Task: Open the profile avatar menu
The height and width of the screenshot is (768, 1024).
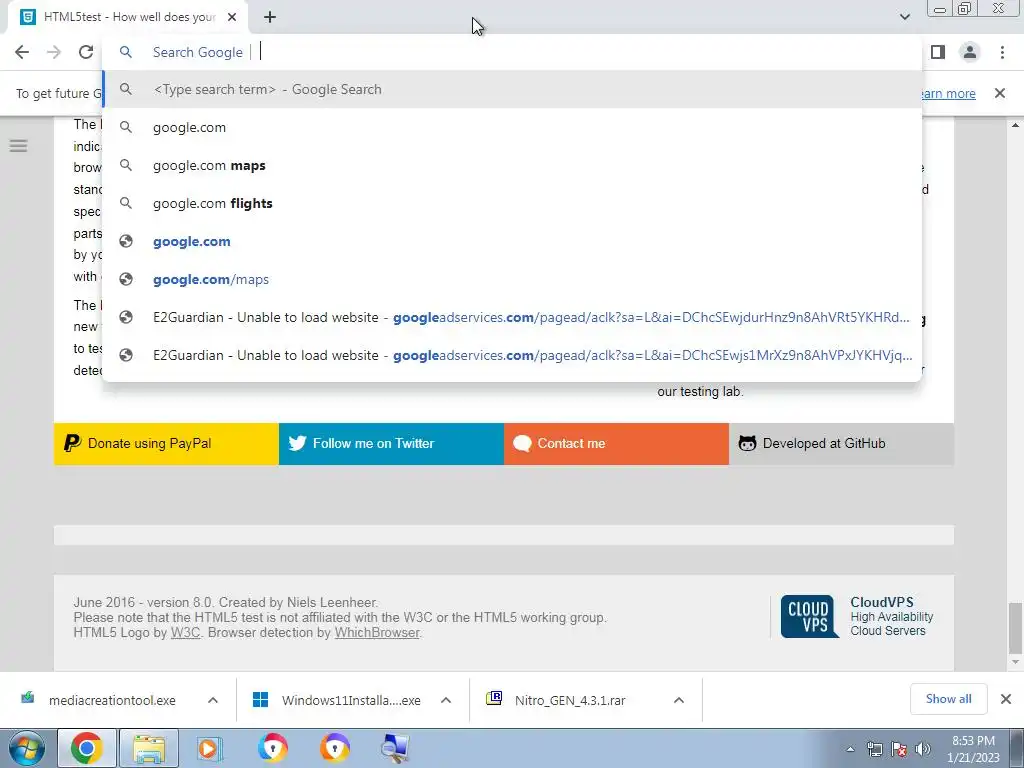Action: [970, 52]
